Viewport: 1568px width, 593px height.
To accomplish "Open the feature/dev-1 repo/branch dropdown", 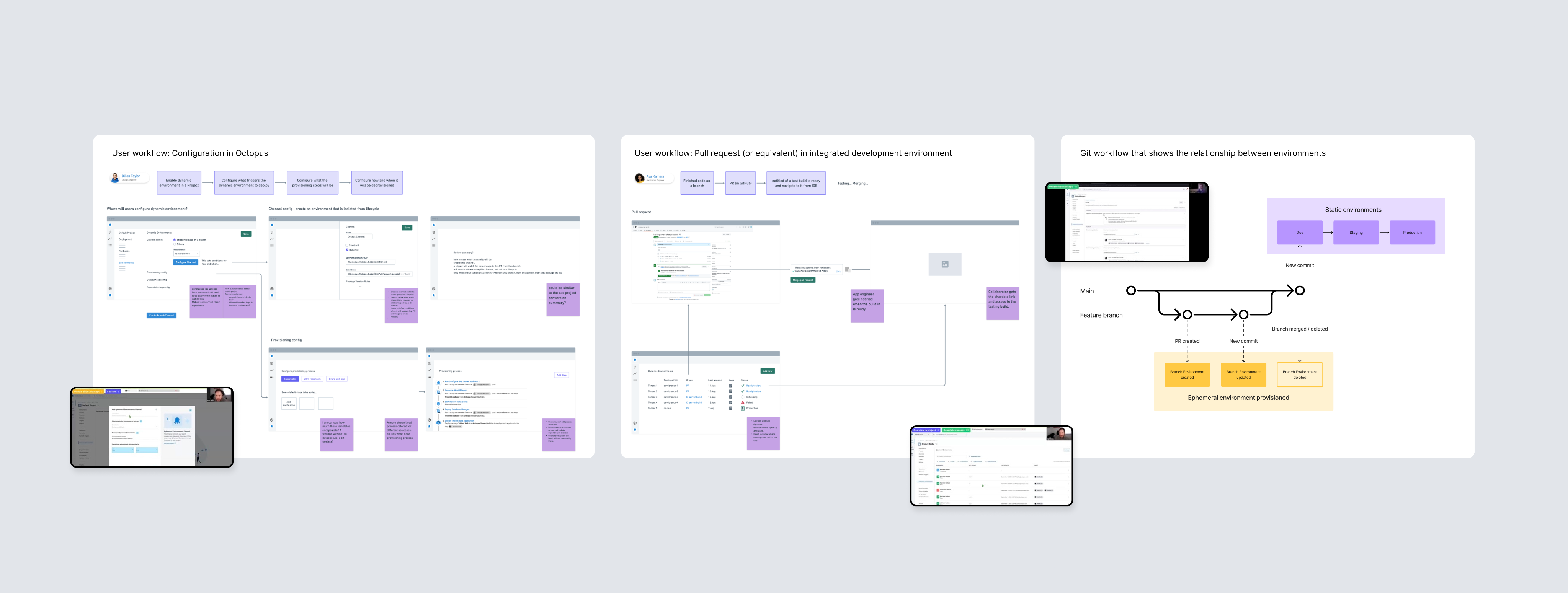I will click(x=187, y=254).
